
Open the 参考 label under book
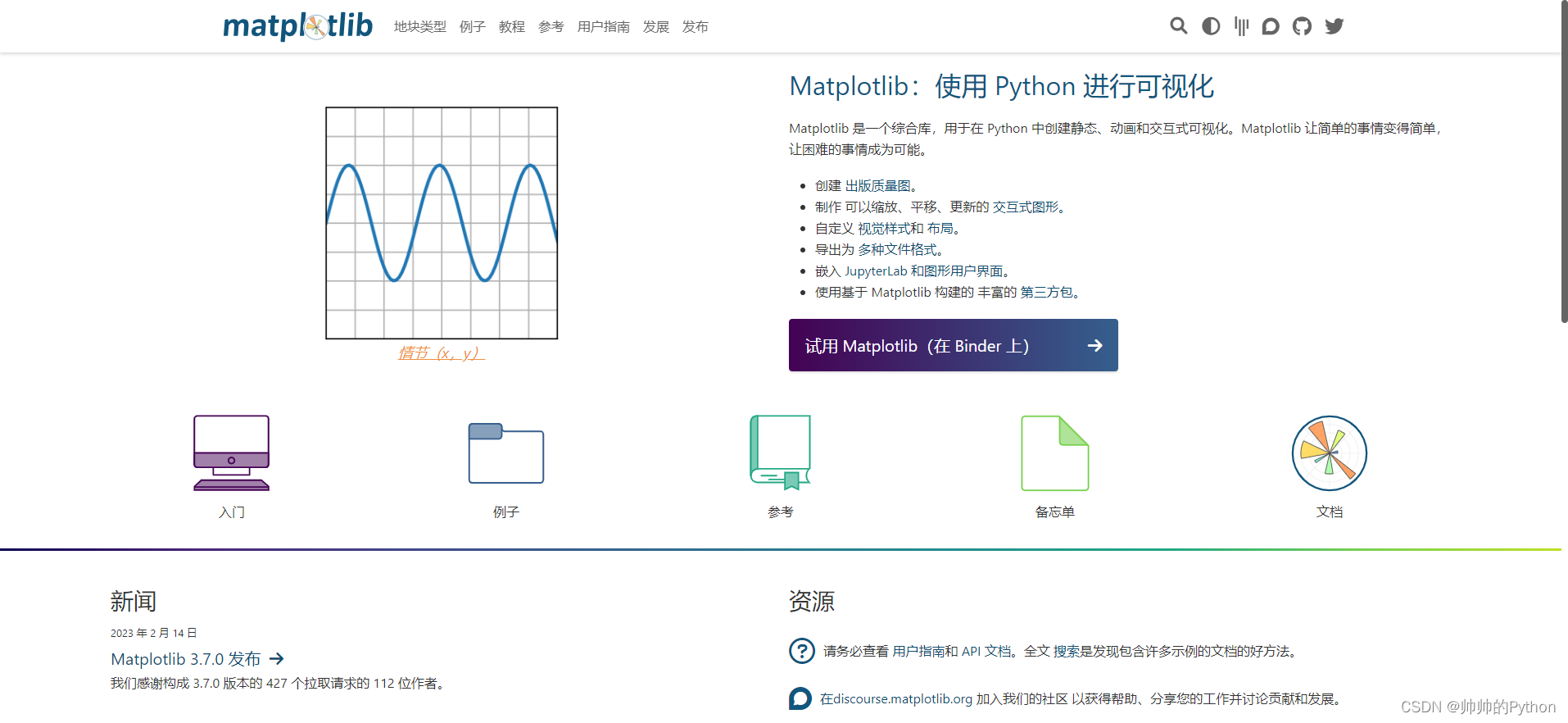pos(781,512)
